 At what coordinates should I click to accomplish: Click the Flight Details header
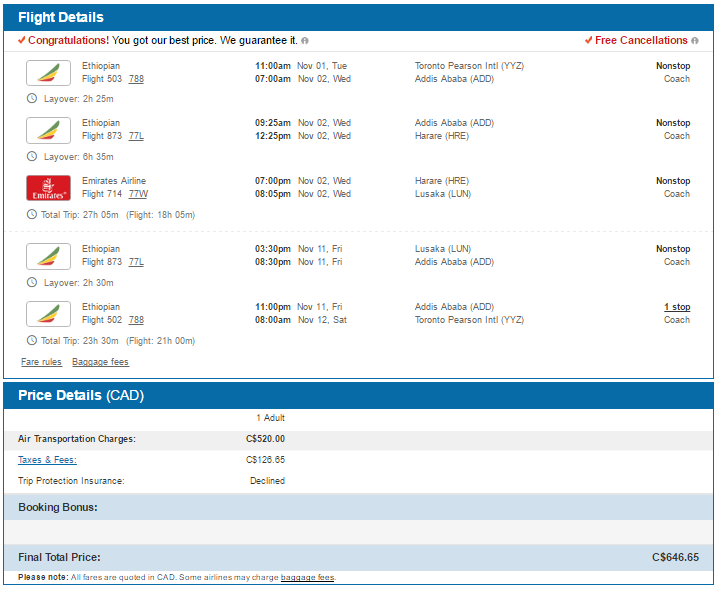pos(61,17)
